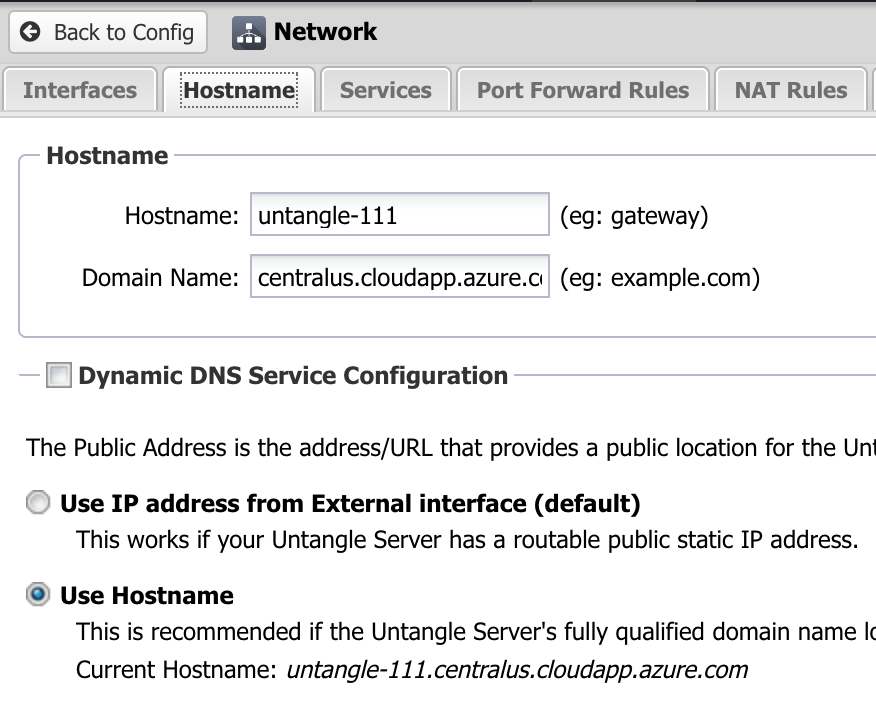This screenshot has height=706, width=876.
Task: Go to the NAT Rules tab
Action: (791, 90)
